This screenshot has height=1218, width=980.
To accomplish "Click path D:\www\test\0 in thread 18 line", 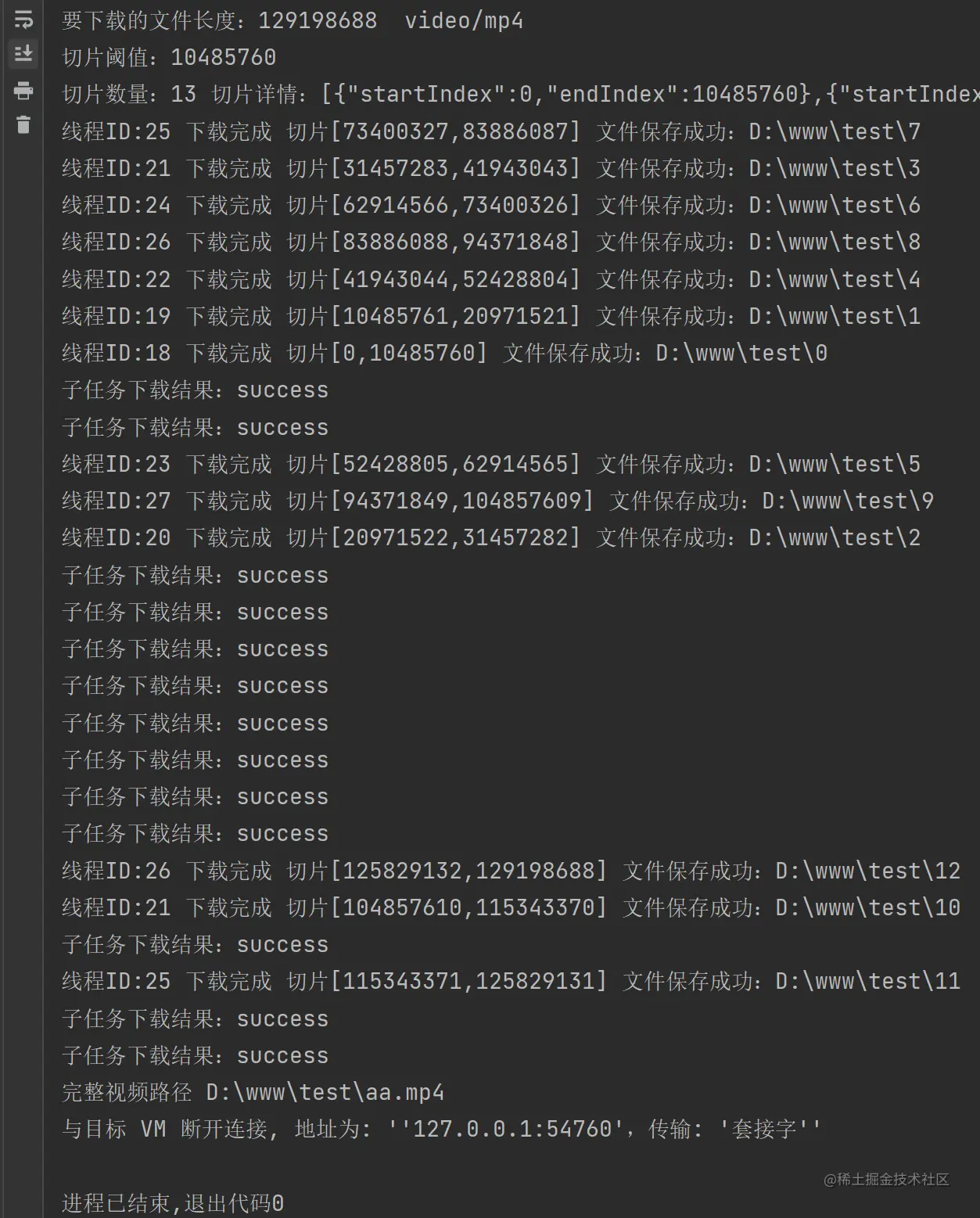I will tap(741, 353).
